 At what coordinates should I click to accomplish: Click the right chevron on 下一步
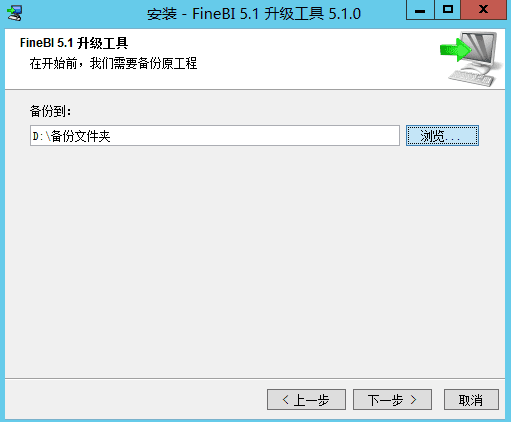pos(414,399)
